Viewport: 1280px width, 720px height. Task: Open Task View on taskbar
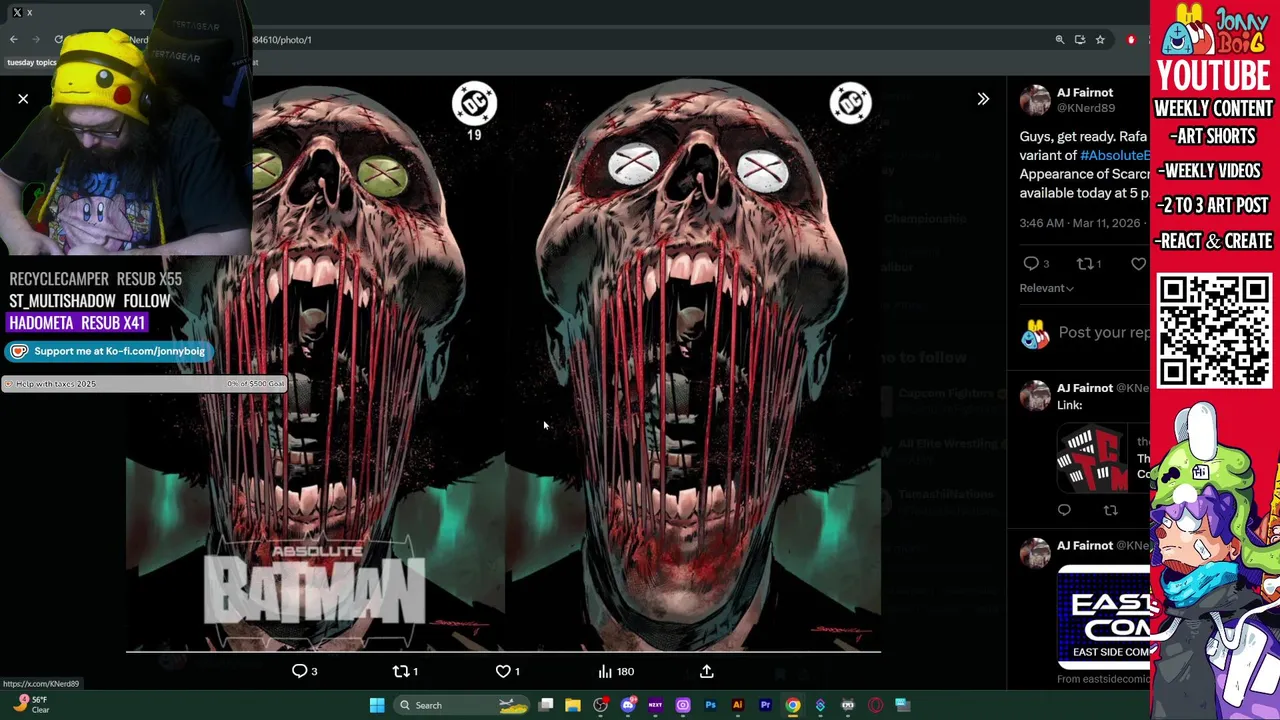[x=546, y=705]
